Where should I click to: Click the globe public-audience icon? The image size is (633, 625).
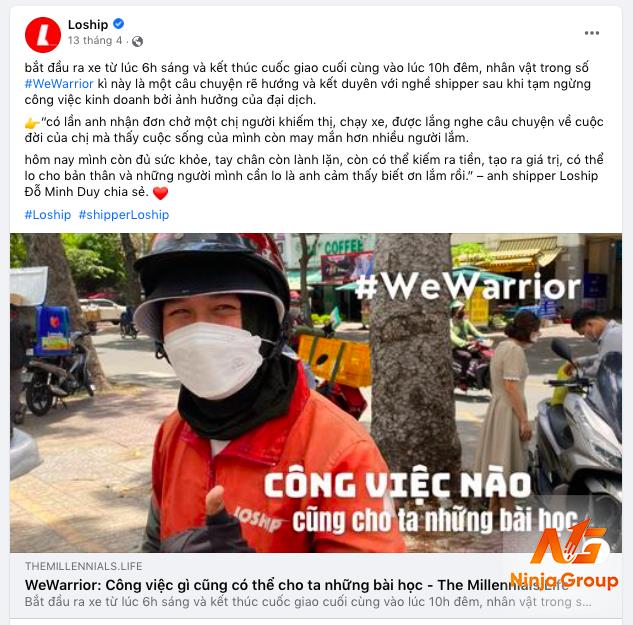click(x=137, y=41)
